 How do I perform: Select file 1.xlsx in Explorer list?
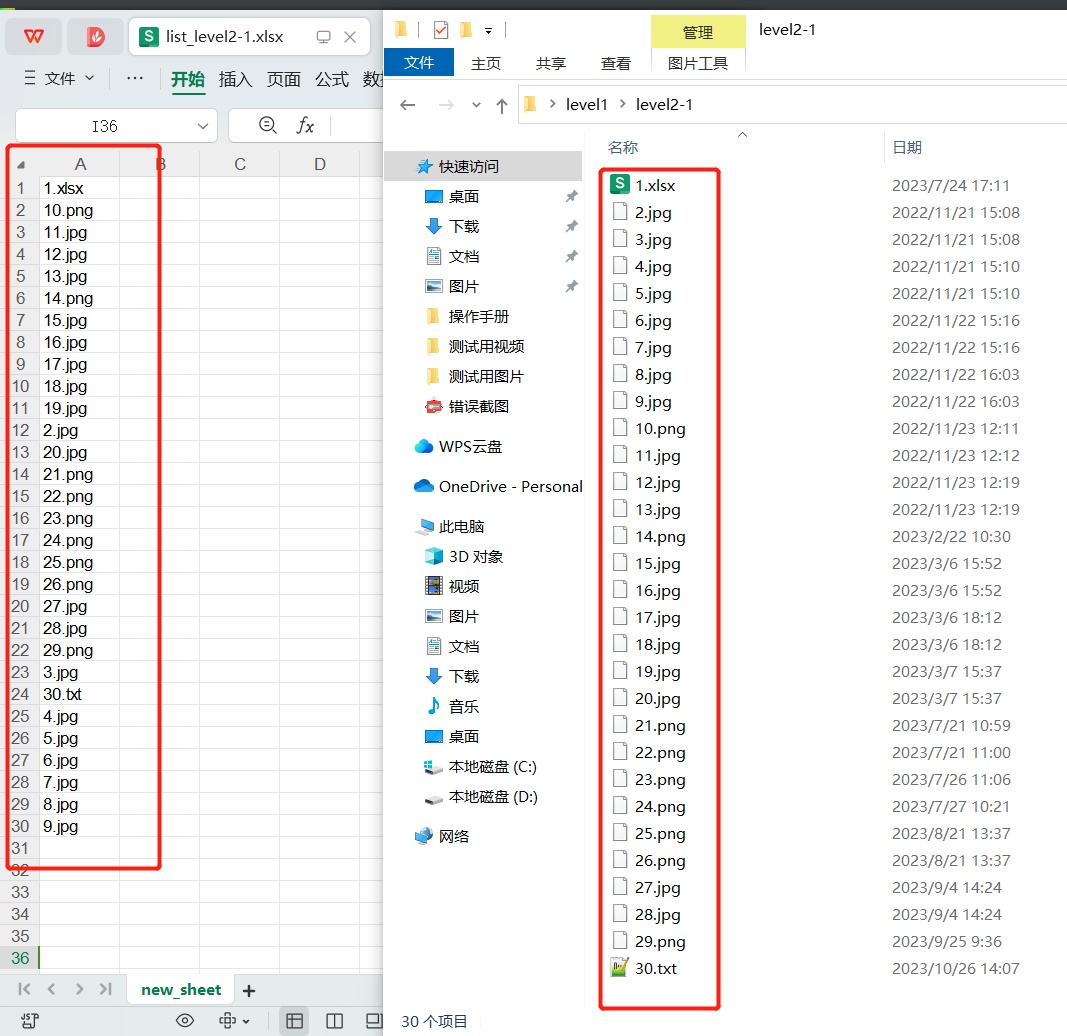pyautogui.click(x=655, y=185)
